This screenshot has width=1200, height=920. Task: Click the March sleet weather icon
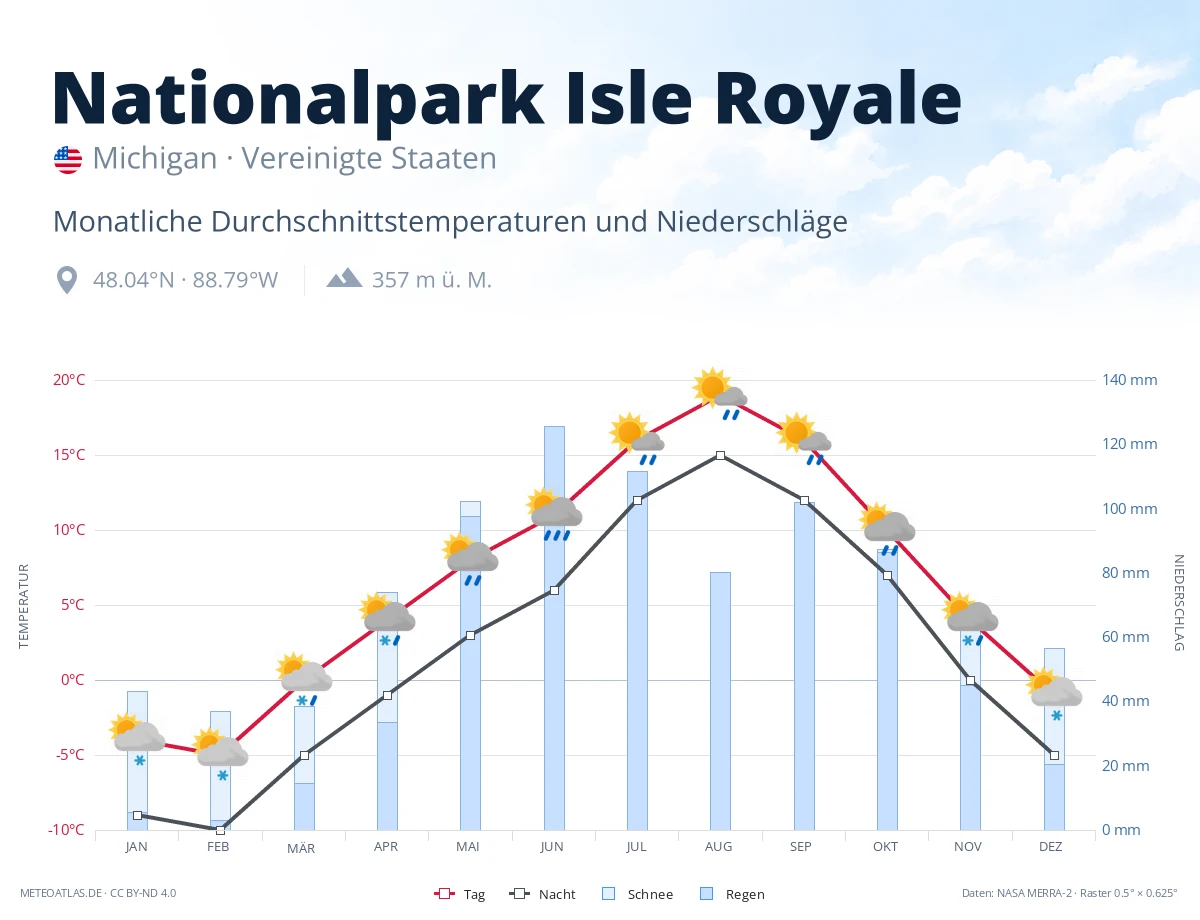pyautogui.click(x=304, y=680)
